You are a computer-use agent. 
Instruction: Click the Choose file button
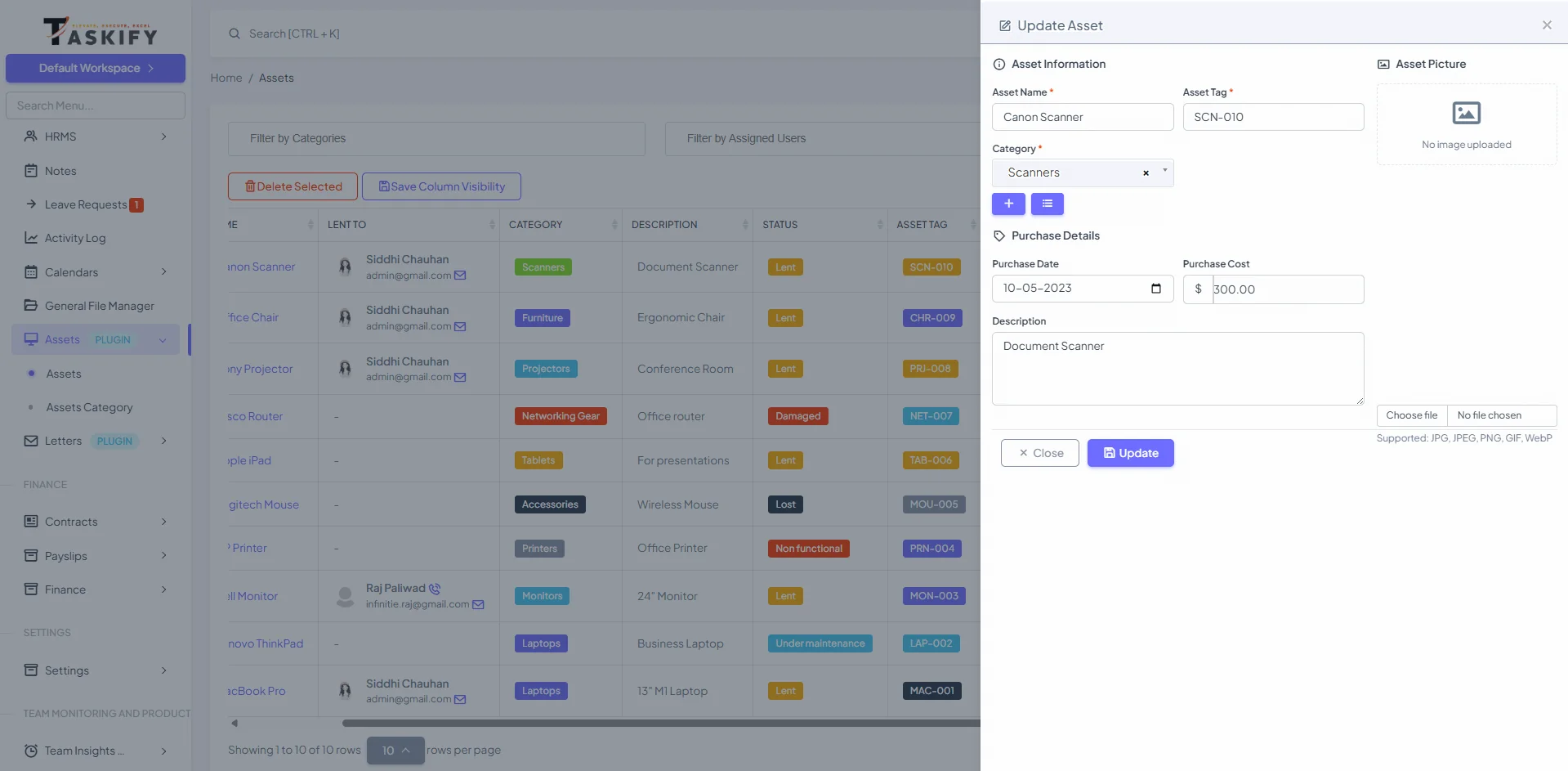coord(1411,415)
